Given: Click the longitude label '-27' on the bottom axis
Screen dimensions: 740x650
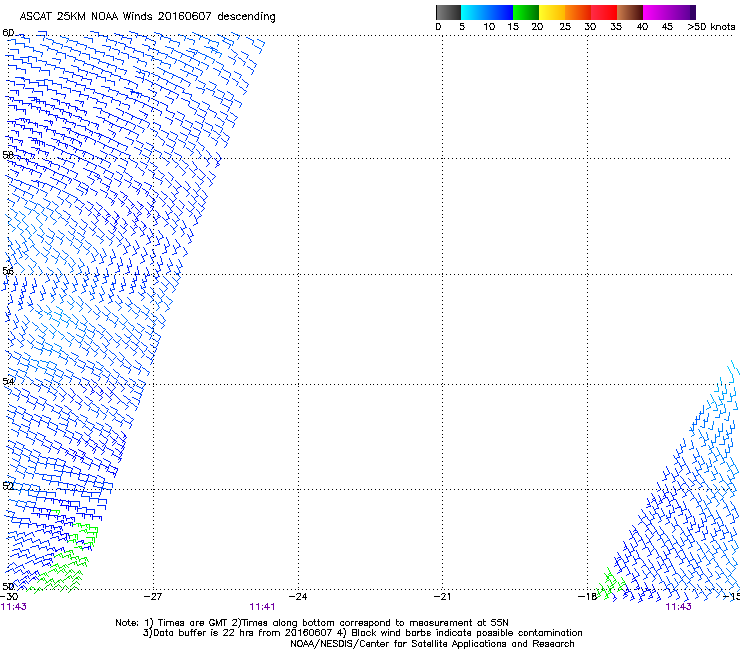Looking at the screenshot, I should coord(153,596).
